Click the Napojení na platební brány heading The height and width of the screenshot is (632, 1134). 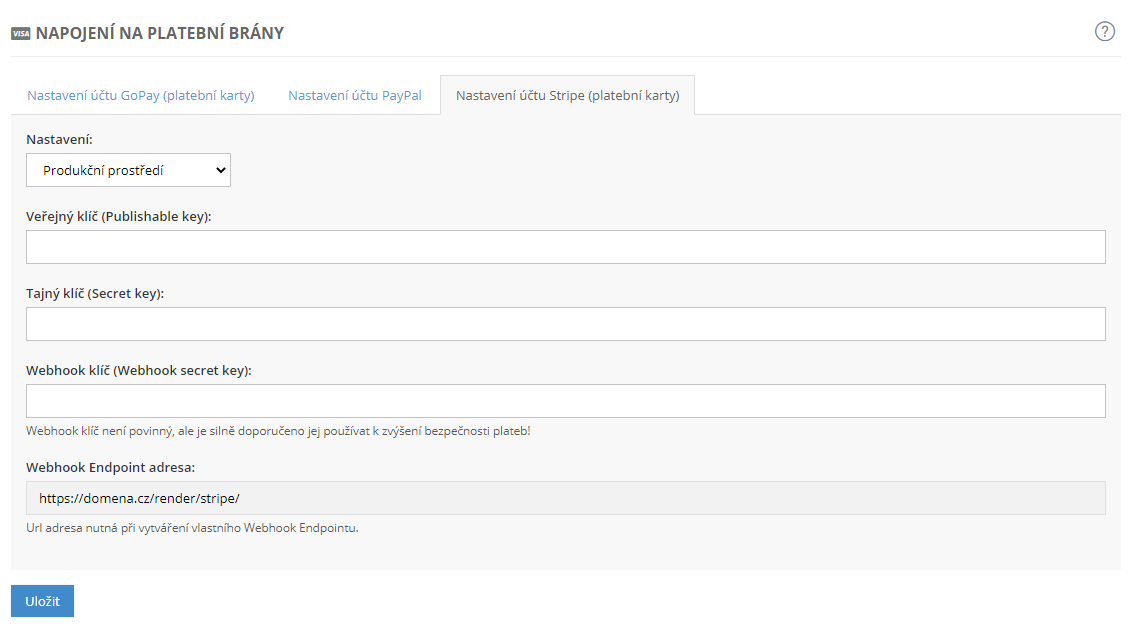tap(160, 33)
